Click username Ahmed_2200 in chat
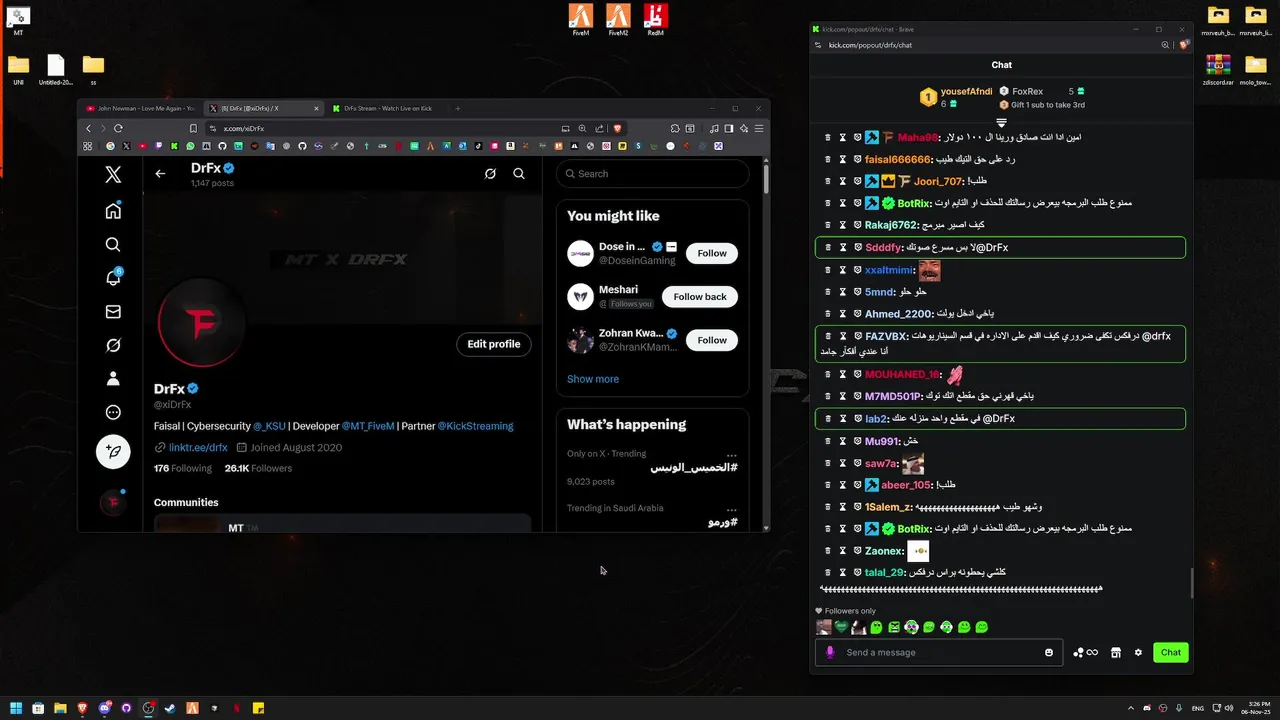The image size is (1280, 720). 899,314
